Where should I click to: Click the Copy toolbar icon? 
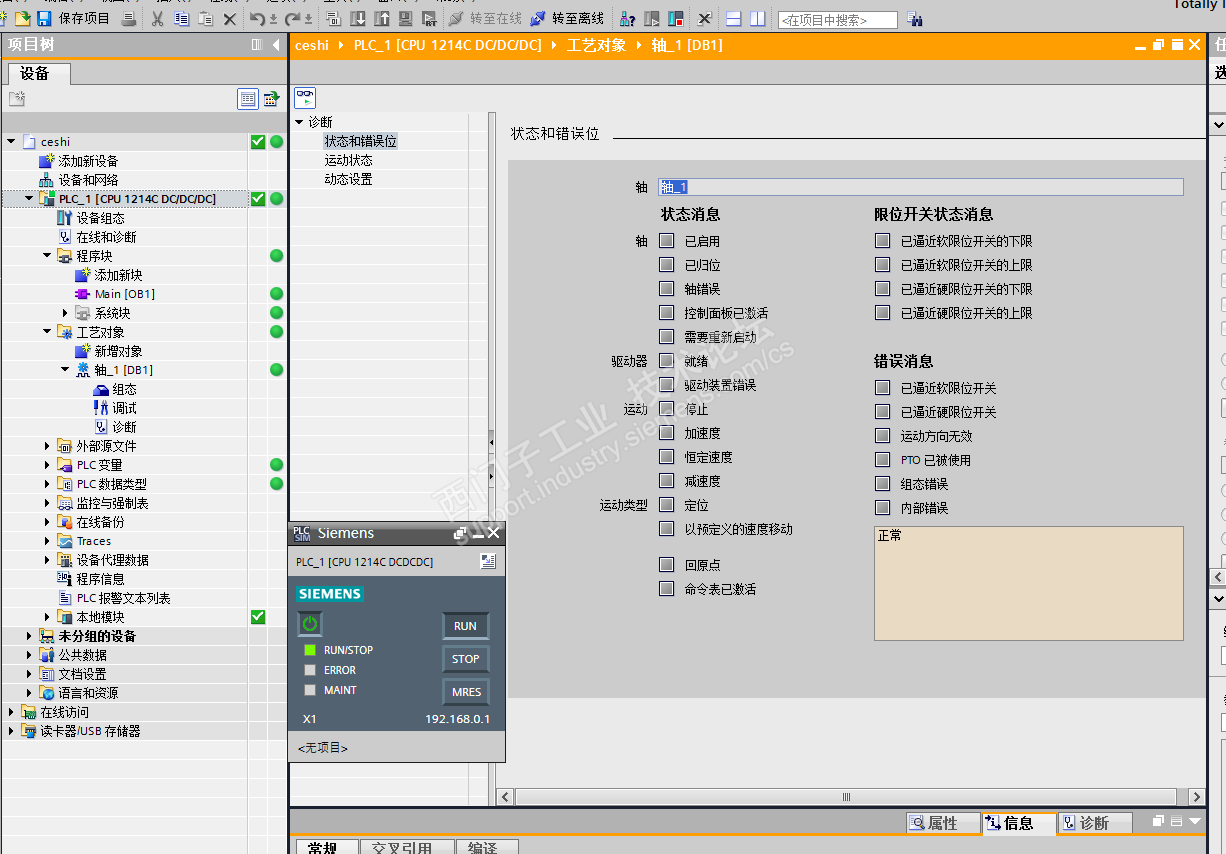181,19
